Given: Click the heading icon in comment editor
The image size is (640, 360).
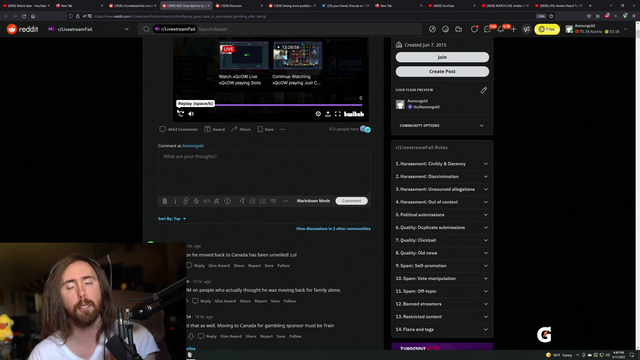Looking at the screenshot, I should pyautogui.click(x=242, y=201).
